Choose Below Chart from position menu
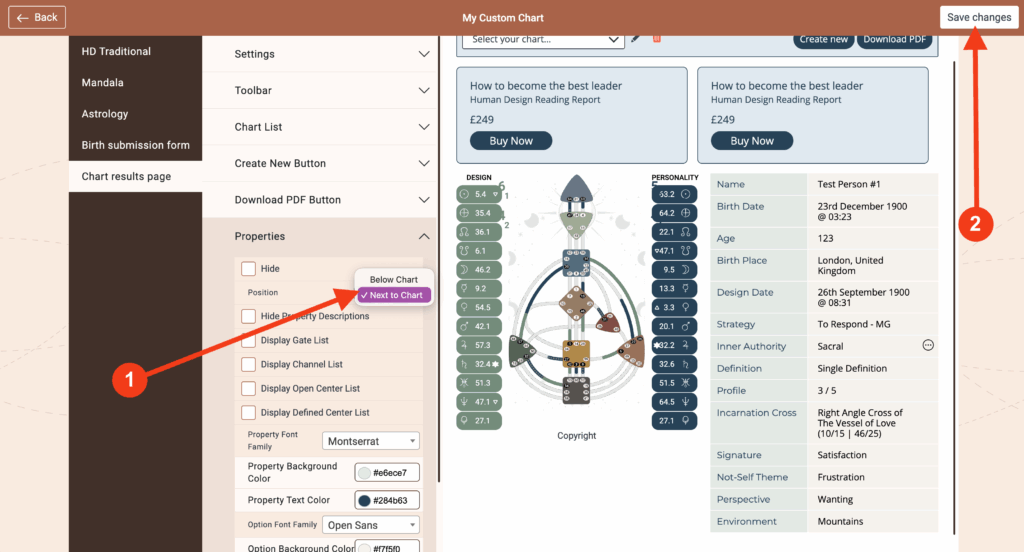Image resolution: width=1024 pixels, height=552 pixels. coord(394,280)
